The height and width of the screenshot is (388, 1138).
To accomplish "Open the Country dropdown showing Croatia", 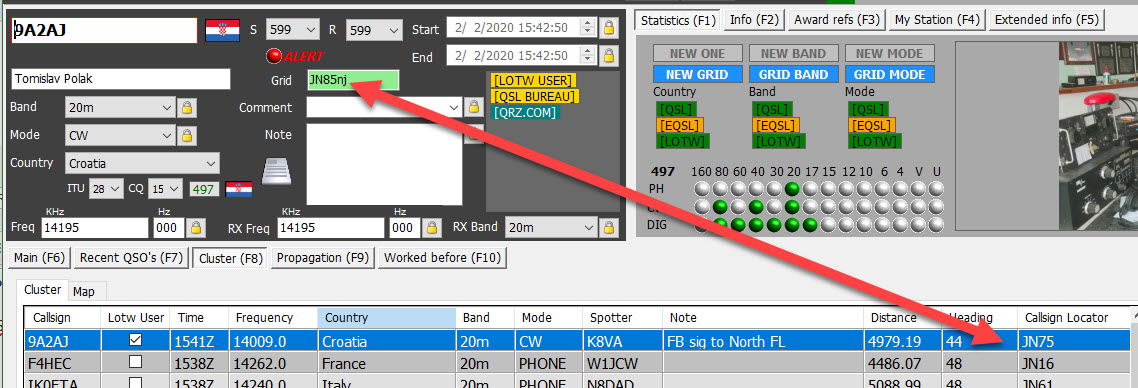I will coord(142,163).
